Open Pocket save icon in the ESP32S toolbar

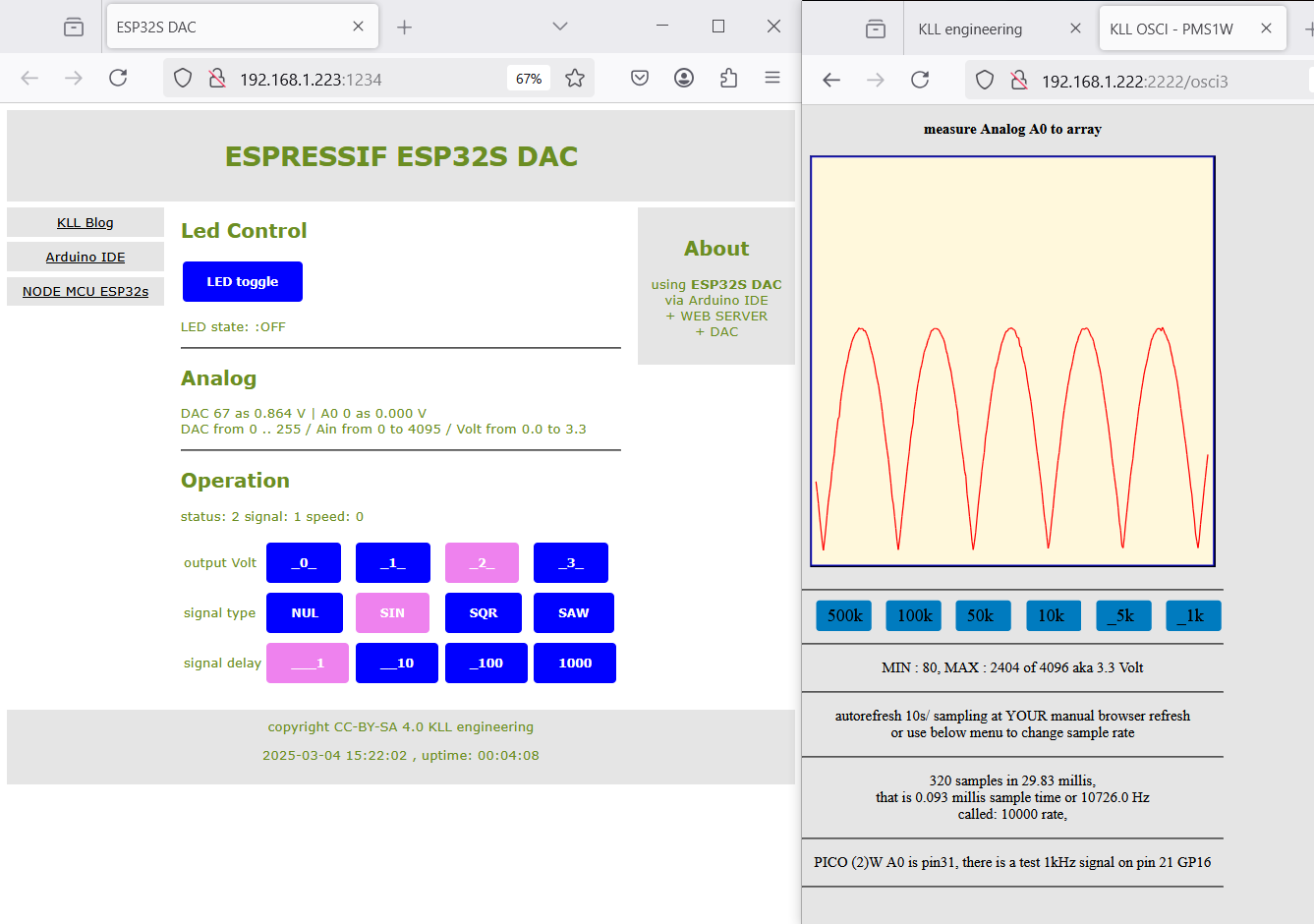pyautogui.click(x=640, y=78)
